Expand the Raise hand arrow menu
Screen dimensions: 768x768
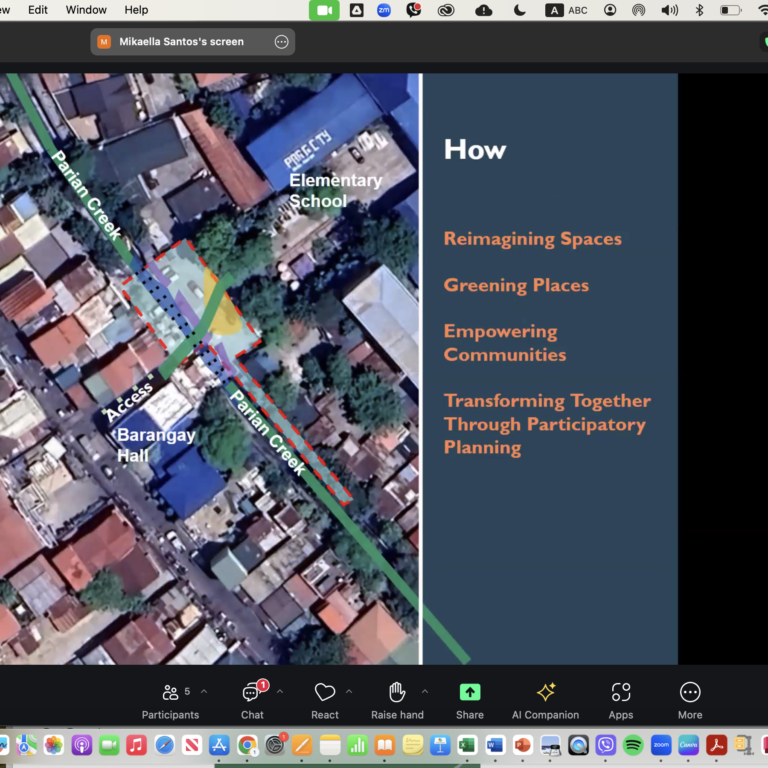[x=425, y=692]
